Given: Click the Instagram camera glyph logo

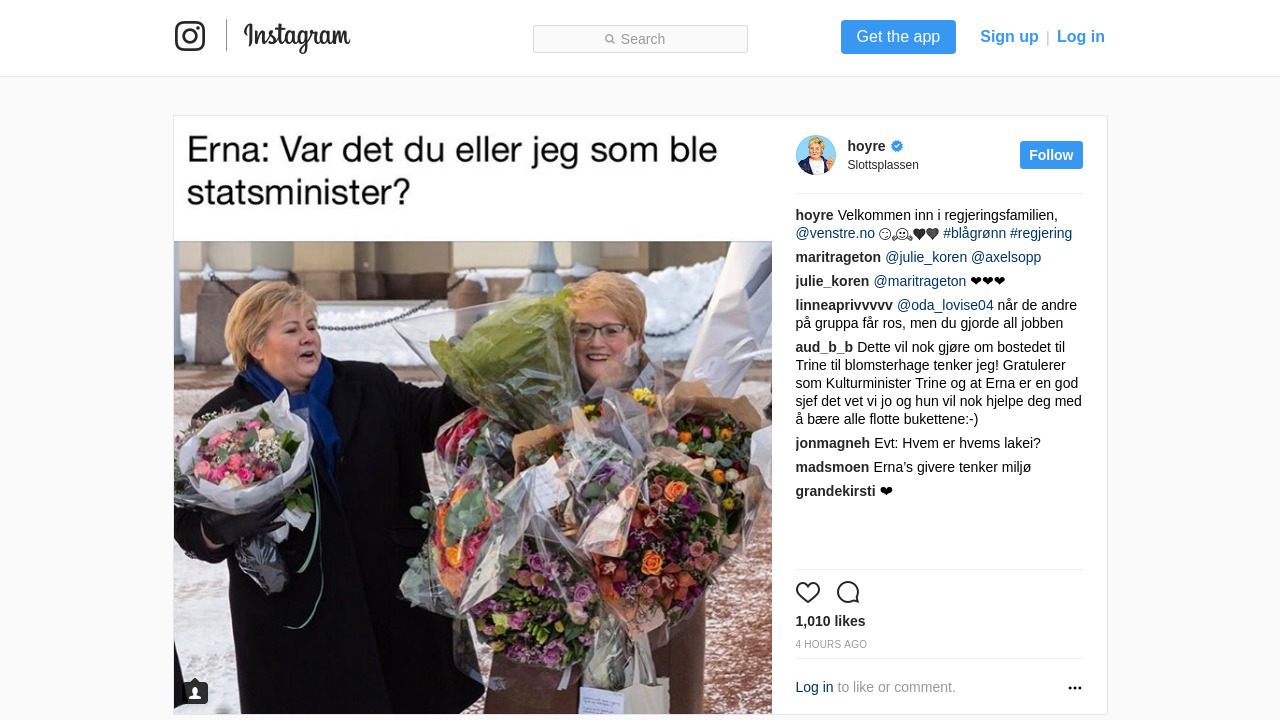Looking at the screenshot, I should pyautogui.click(x=190, y=36).
